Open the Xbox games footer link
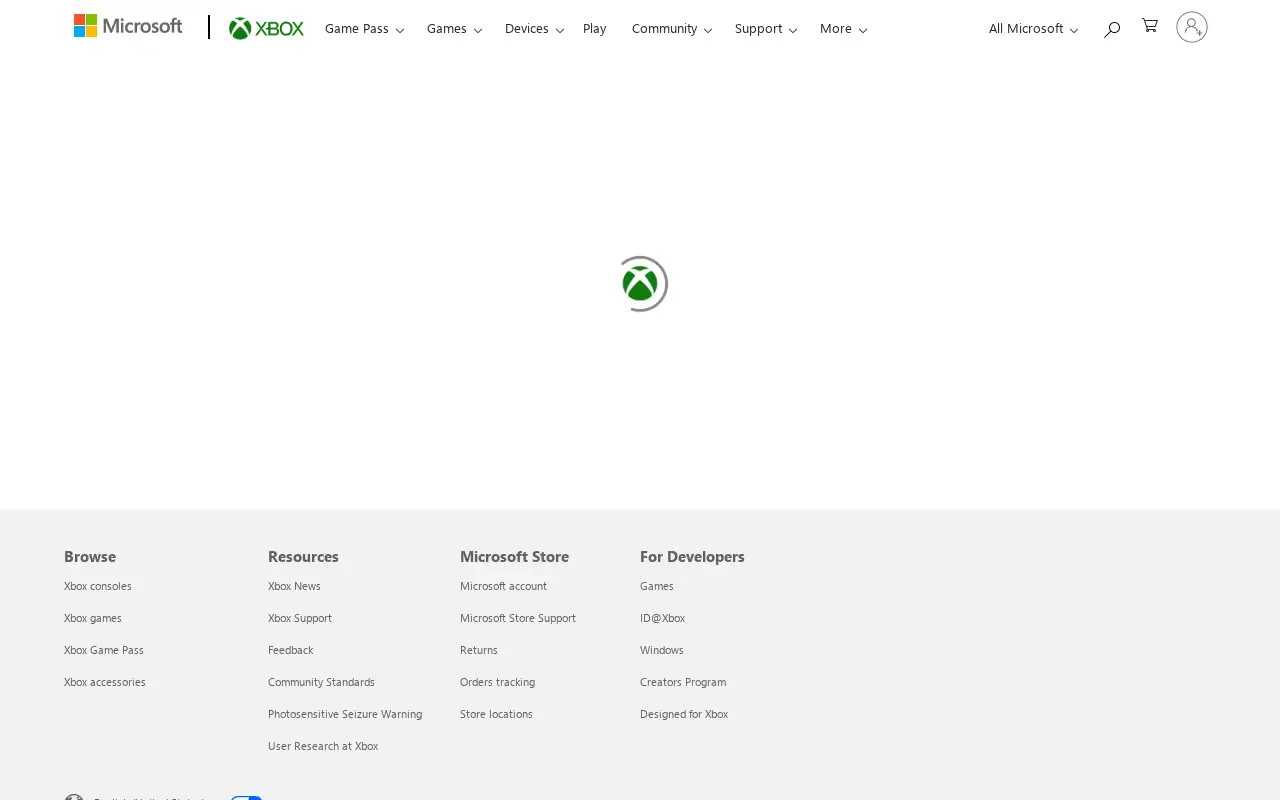The image size is (1280, 800). pos(93,618)
